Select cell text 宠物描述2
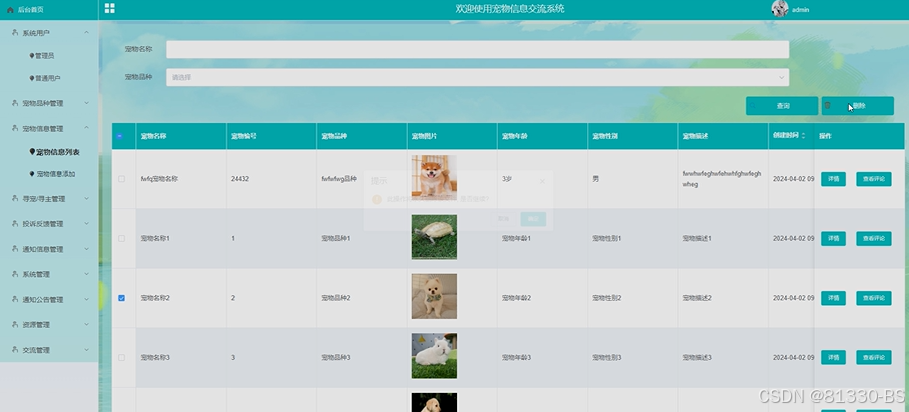This screenshot has height=412, width=909. pyautogui.click(x=697, y=298)
